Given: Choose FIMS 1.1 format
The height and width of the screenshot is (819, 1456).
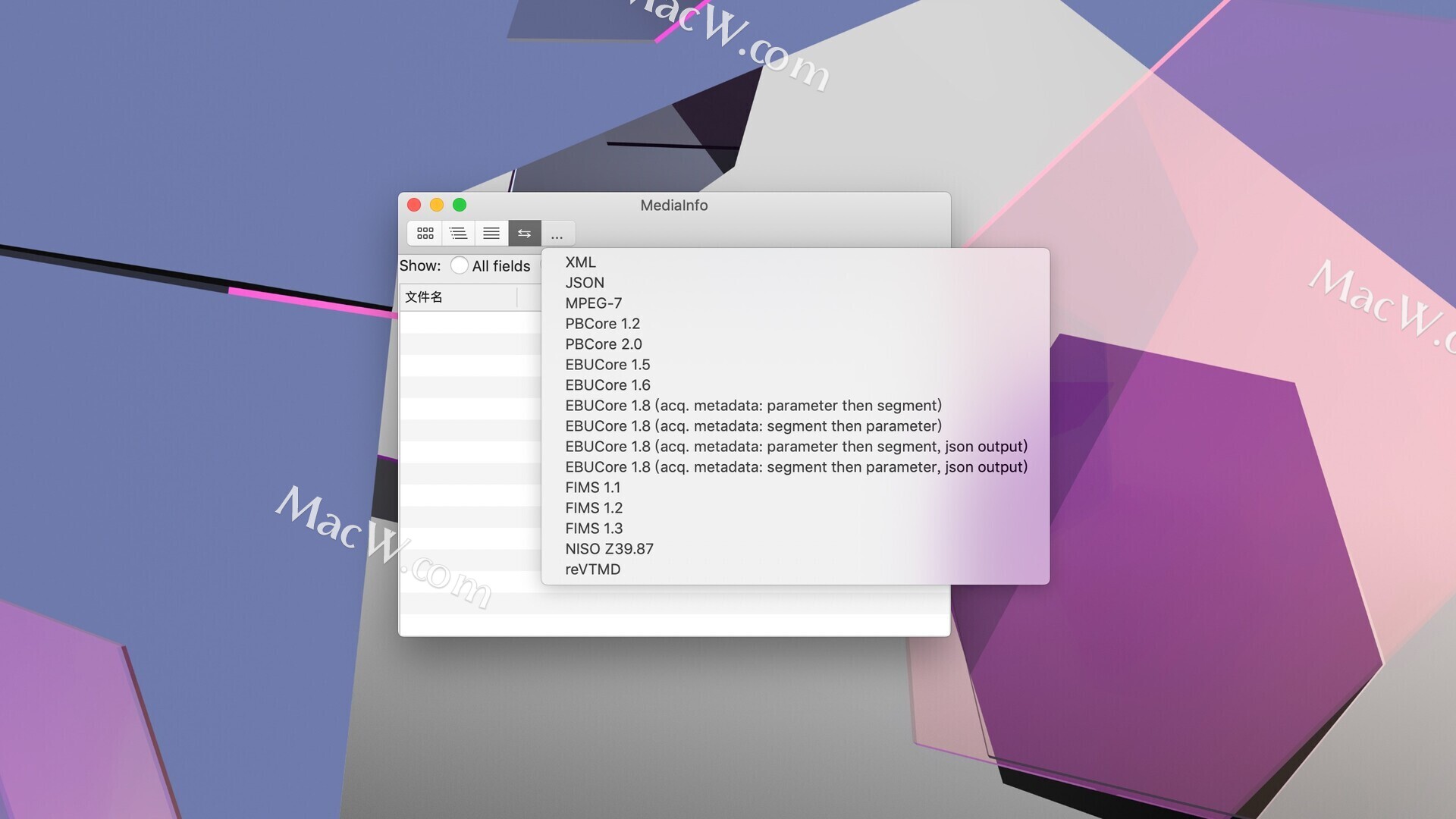Looking at the screenshot, I should click(795, 488).
